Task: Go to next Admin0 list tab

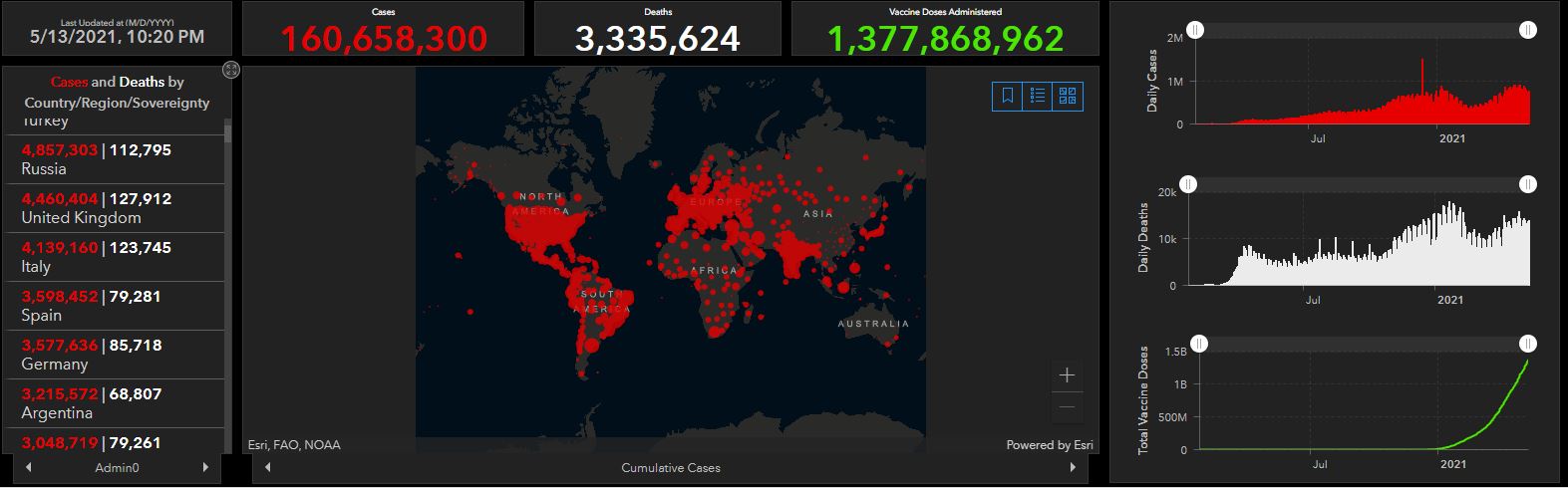Action: [205, 467]
